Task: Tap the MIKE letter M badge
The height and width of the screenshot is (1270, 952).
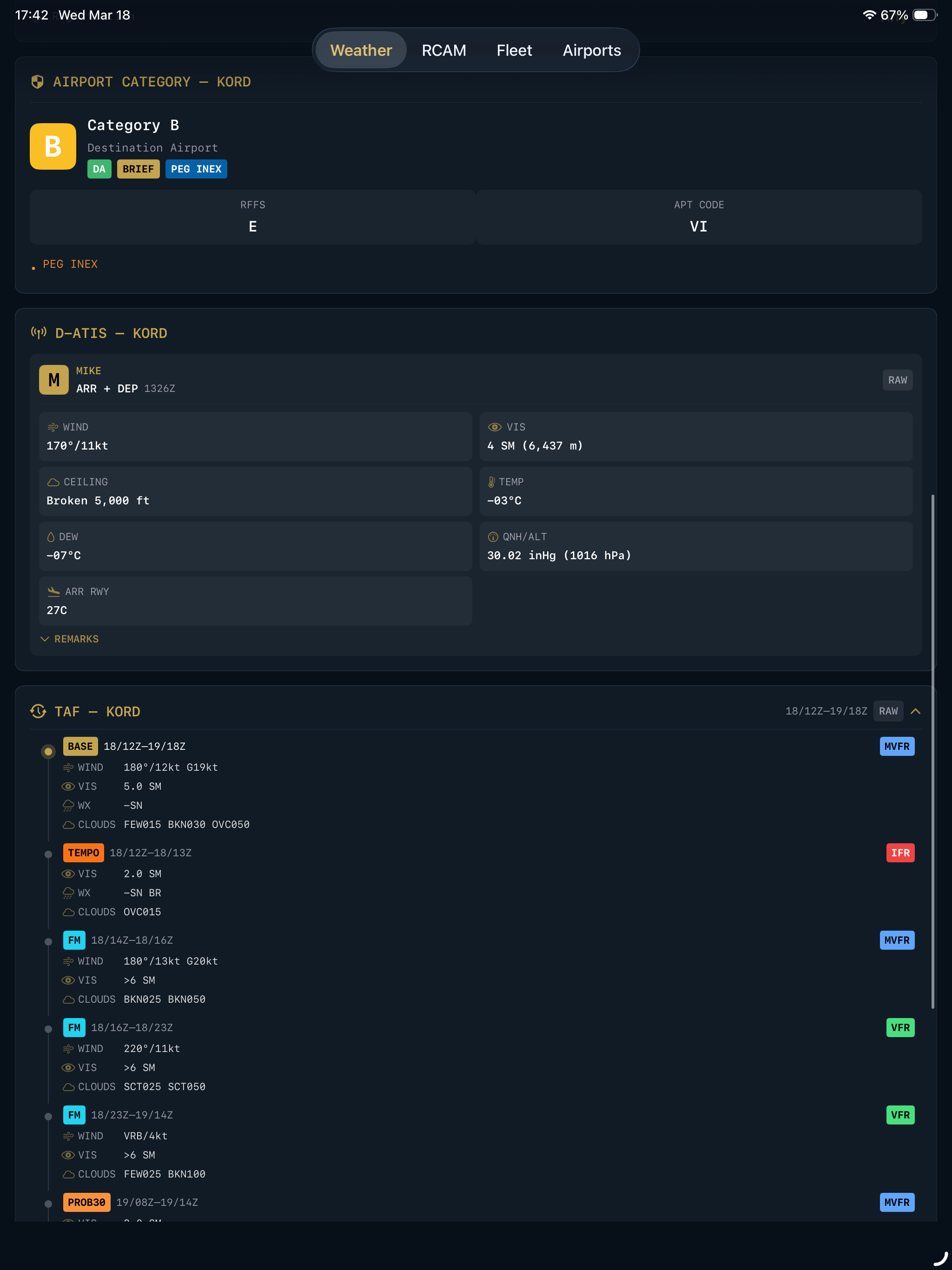Action: point(54,379)
